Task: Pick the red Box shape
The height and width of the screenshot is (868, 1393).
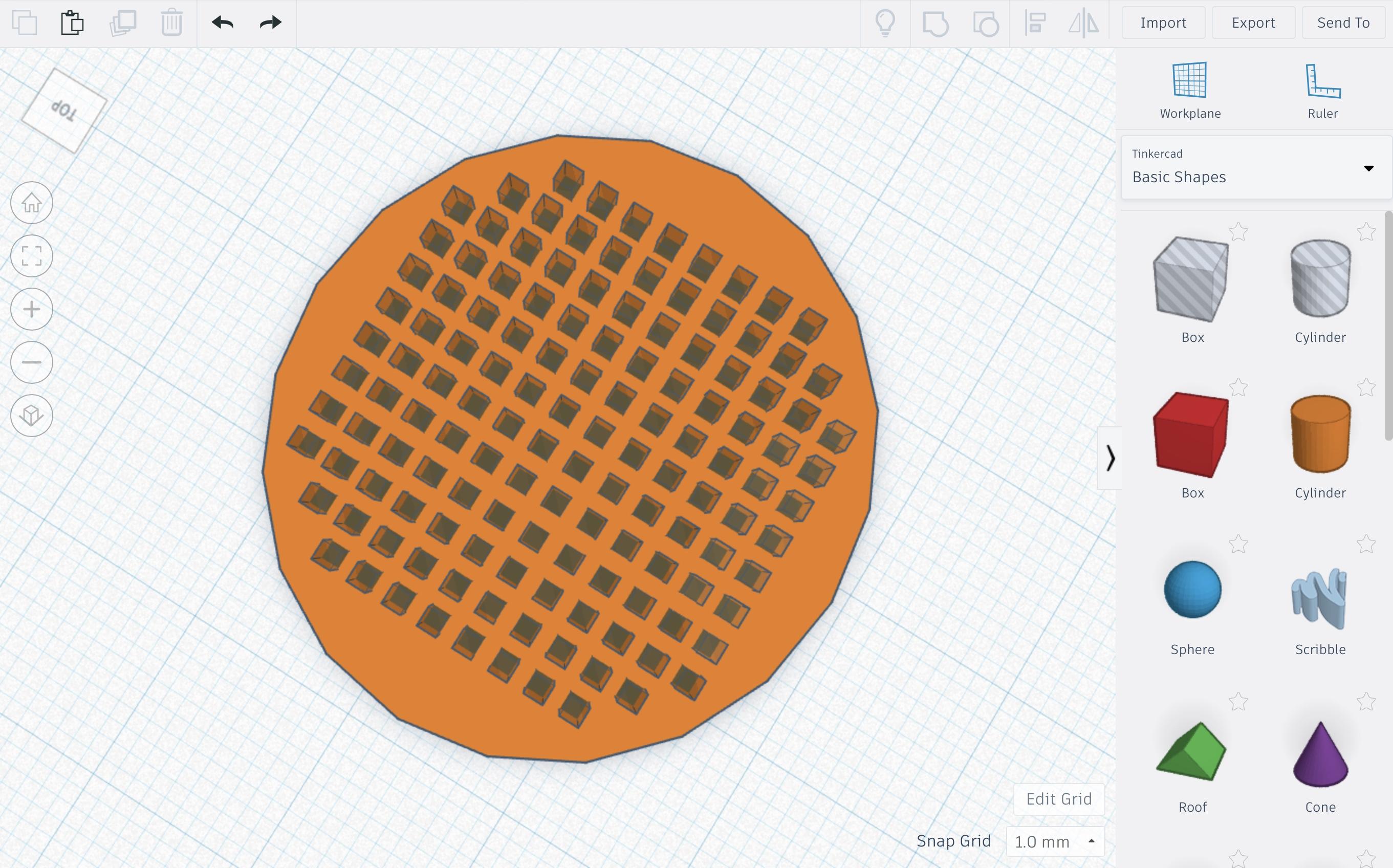Action: (x=1191, y=435)
